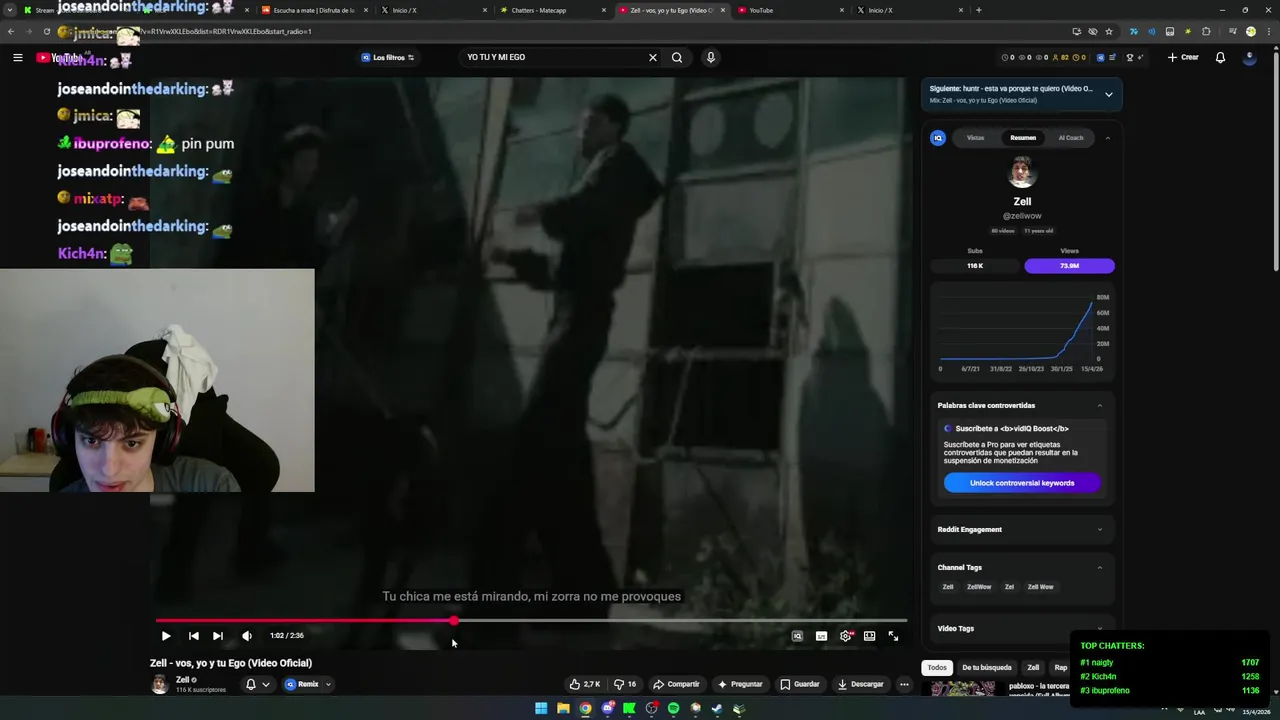
Task: Clear the YouTube search box text
Action: click(653, 57)
